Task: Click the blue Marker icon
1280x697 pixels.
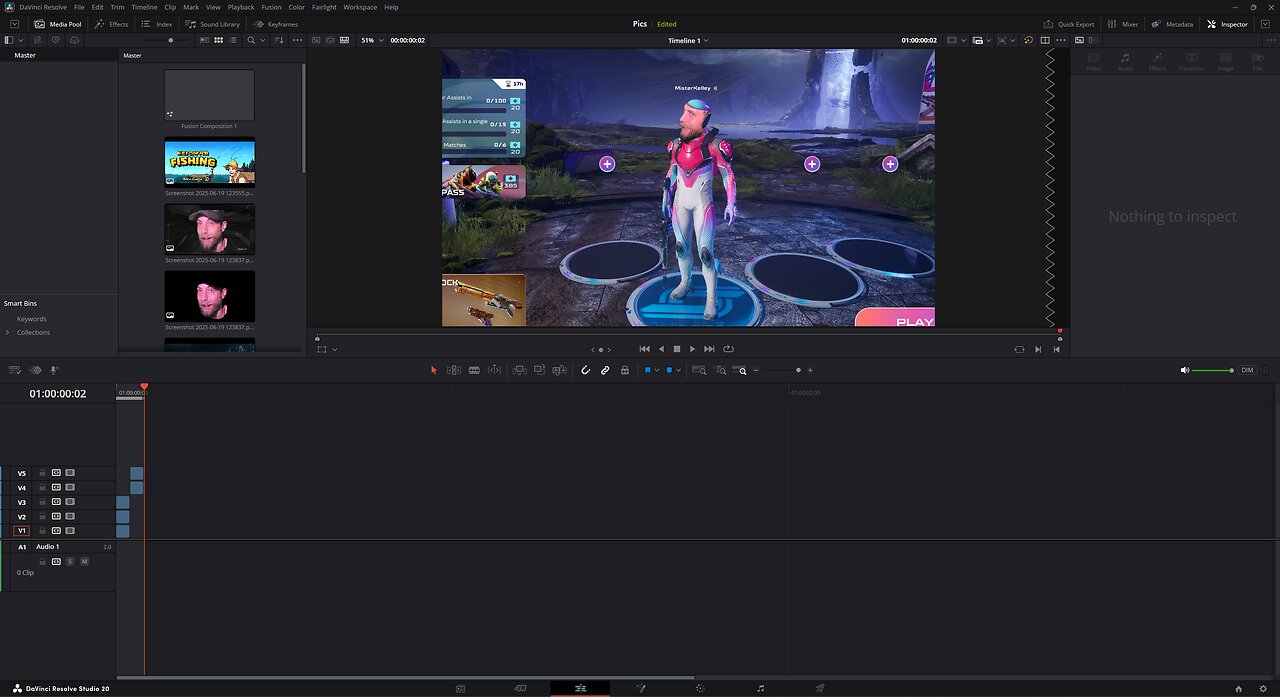Action: click(669, 370)
